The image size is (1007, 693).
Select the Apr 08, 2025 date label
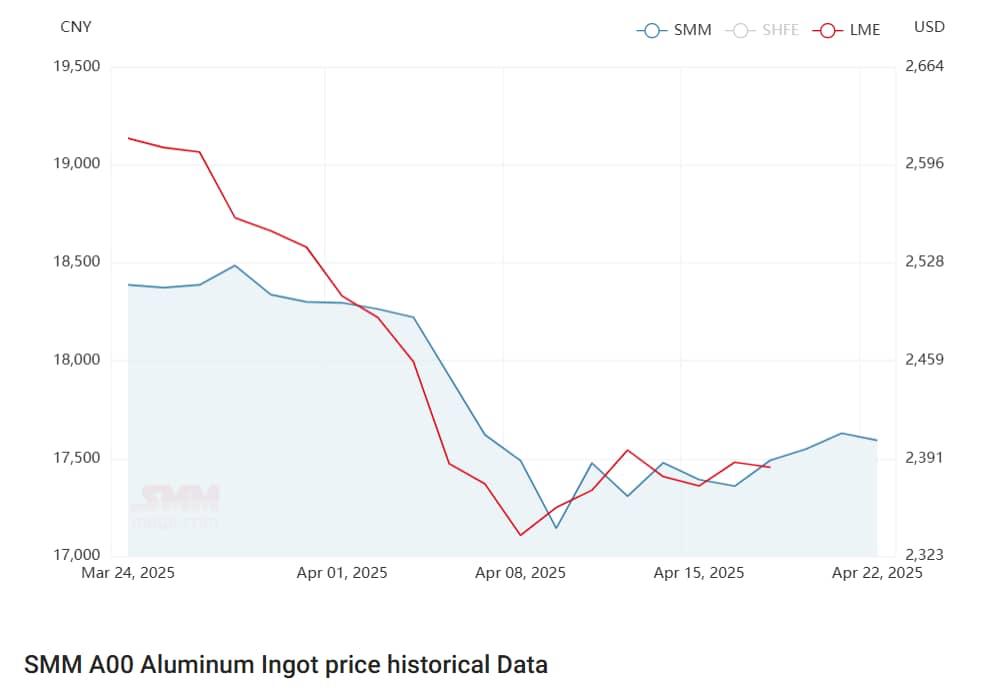tap(520, 573)
